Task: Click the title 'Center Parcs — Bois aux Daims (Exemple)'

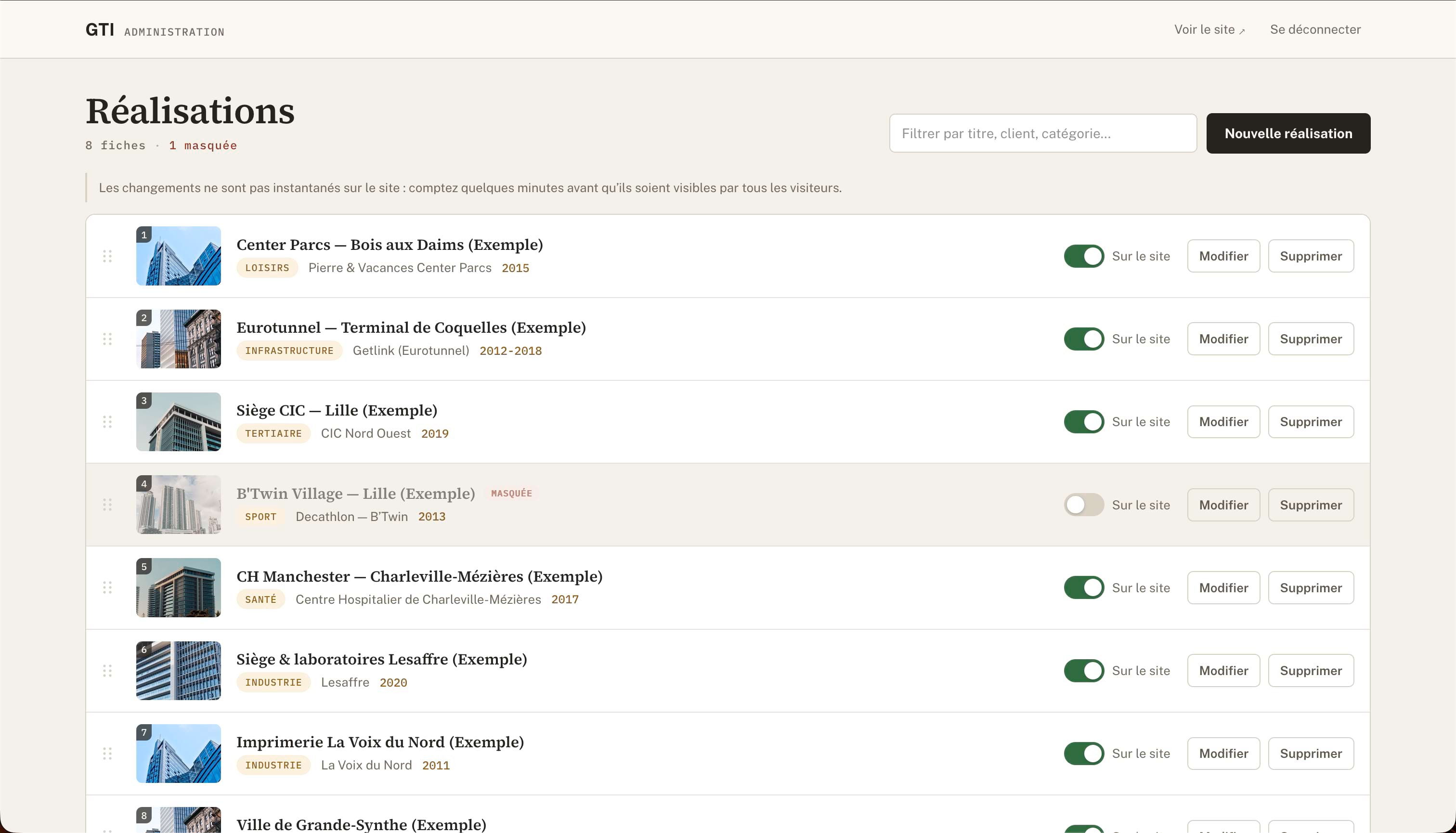Action: [390, 245]
